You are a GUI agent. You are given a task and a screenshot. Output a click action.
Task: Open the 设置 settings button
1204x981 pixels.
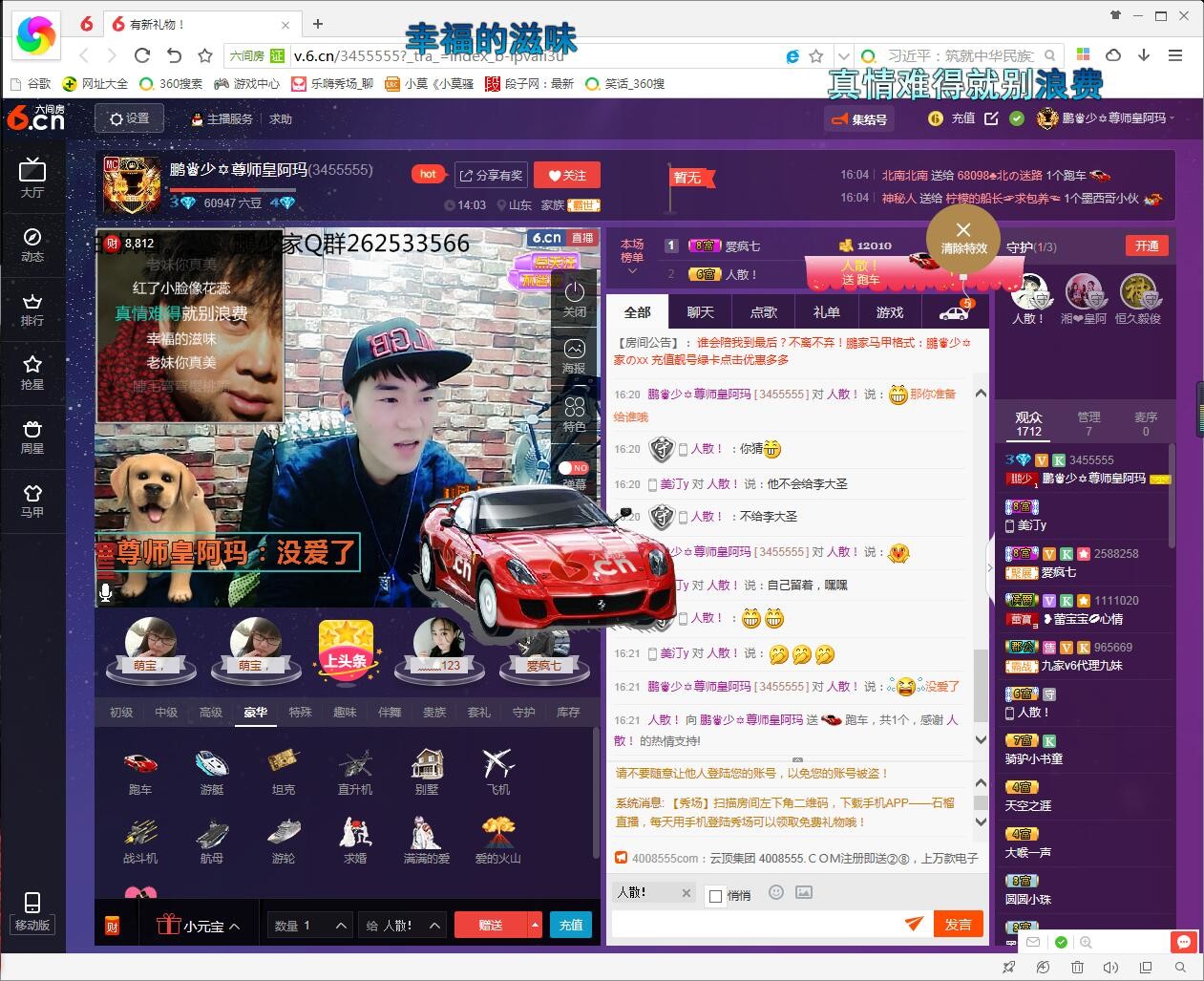coord(130,118)
